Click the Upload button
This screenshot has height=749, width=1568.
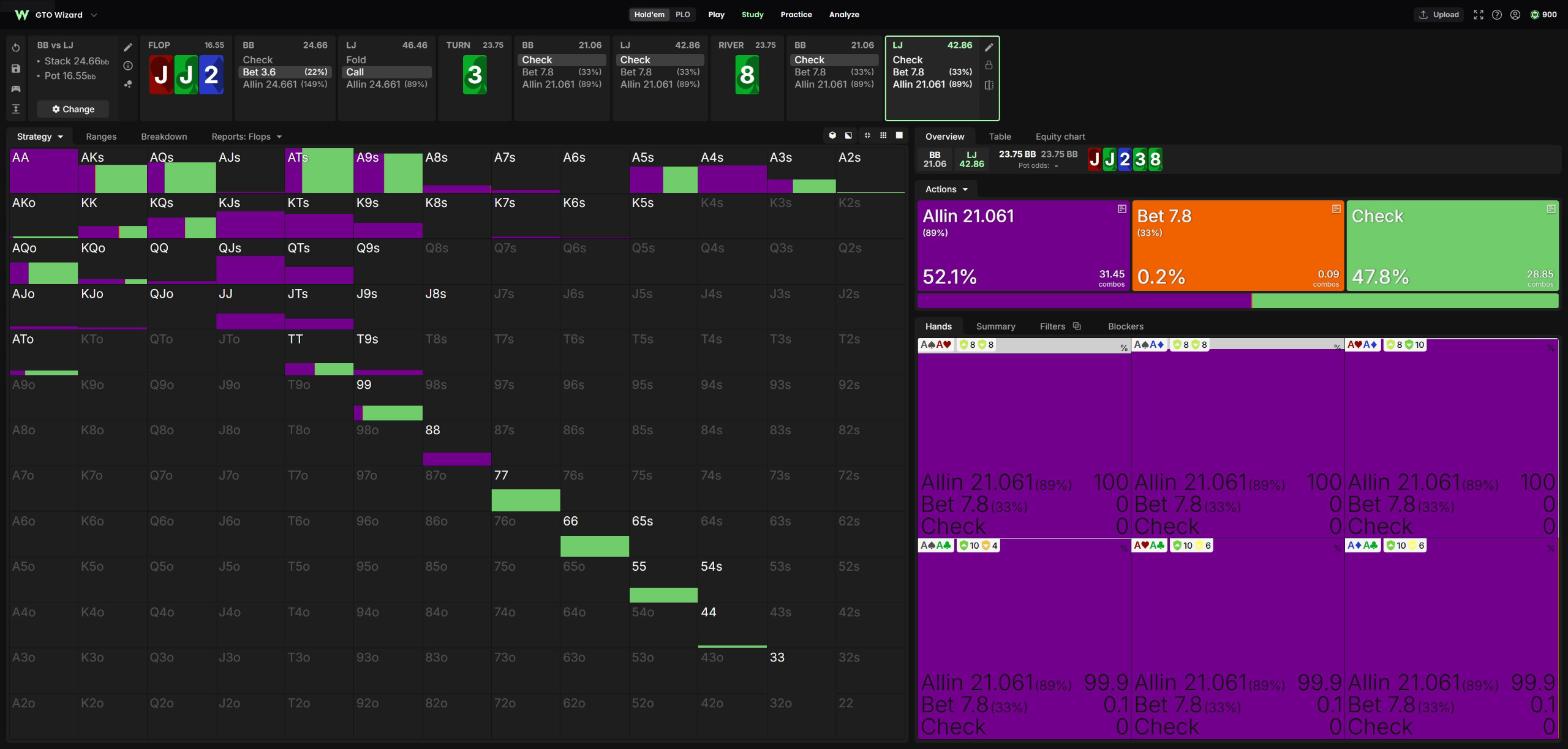pos(1438,15)
